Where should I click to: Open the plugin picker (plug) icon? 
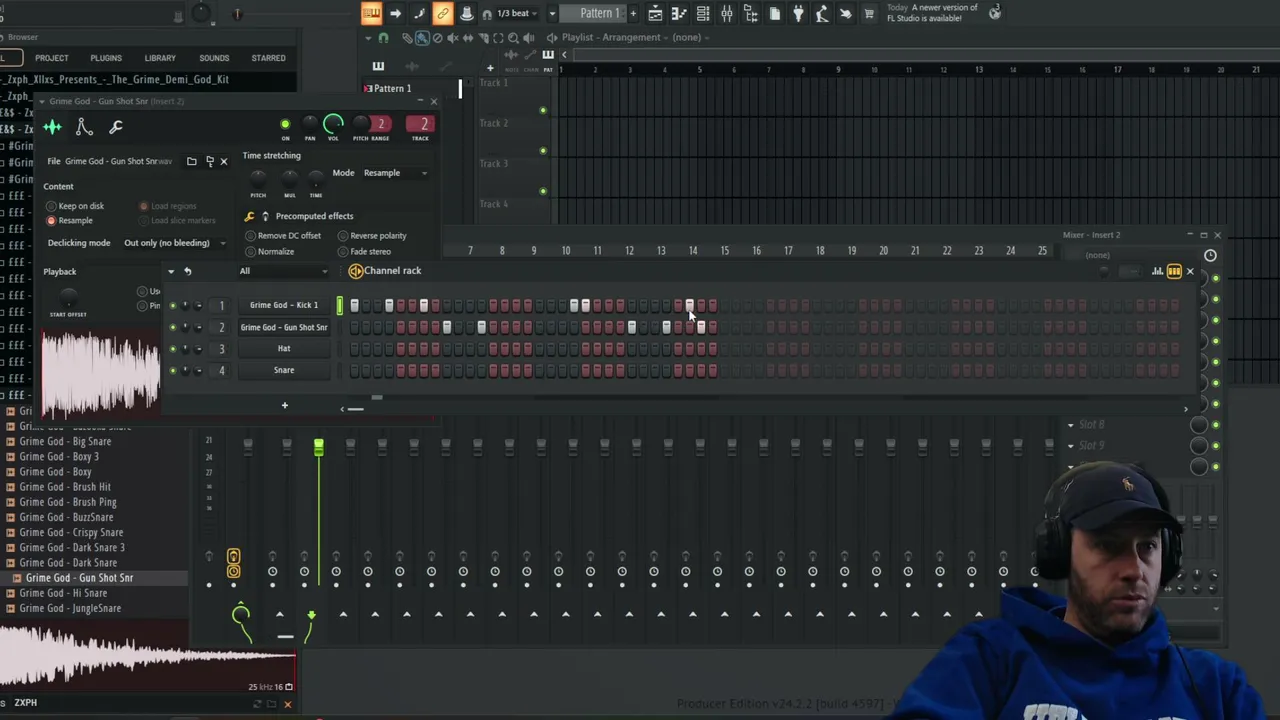(798, 13)
